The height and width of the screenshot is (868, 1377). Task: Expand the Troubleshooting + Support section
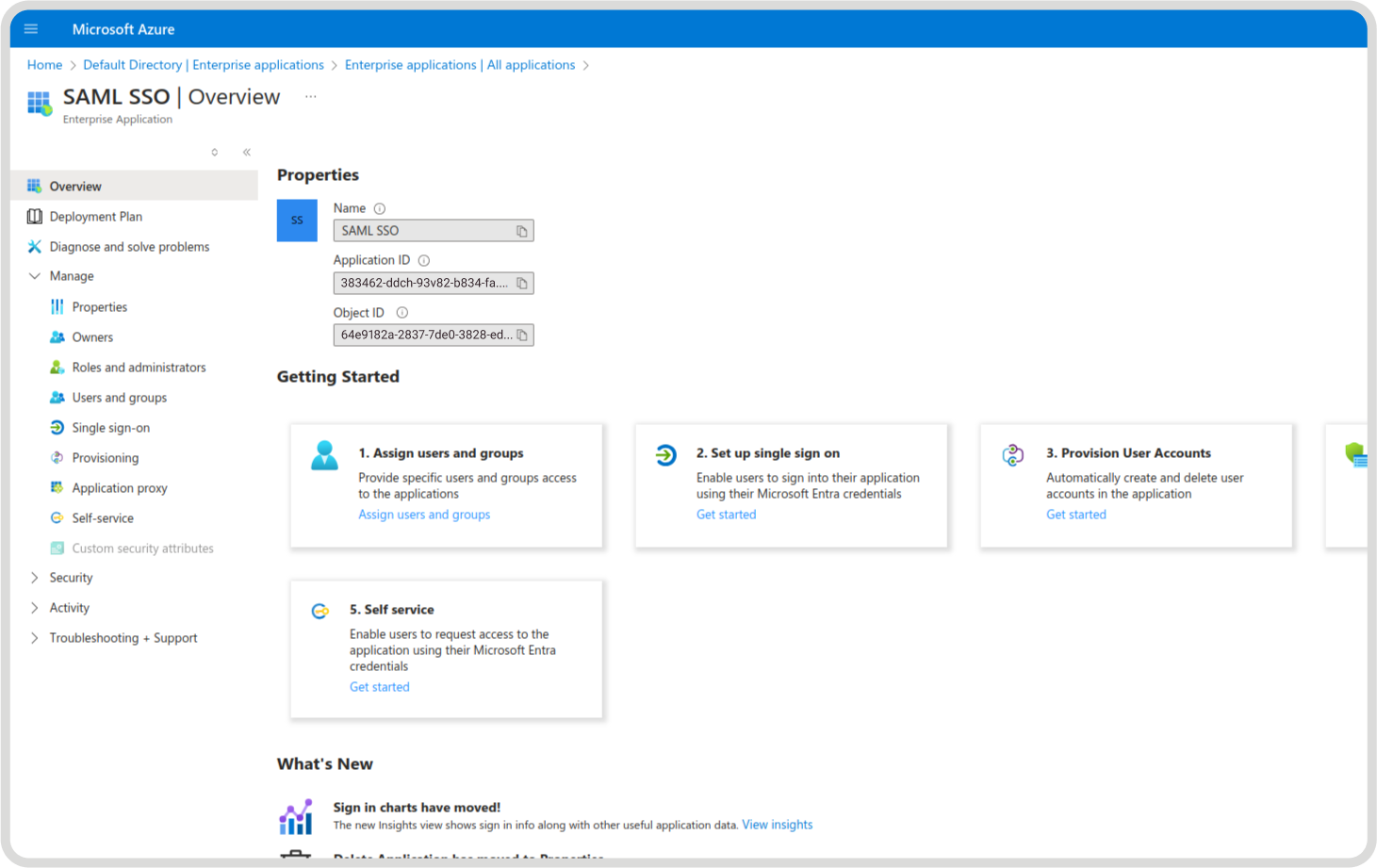tap(35, 638)
